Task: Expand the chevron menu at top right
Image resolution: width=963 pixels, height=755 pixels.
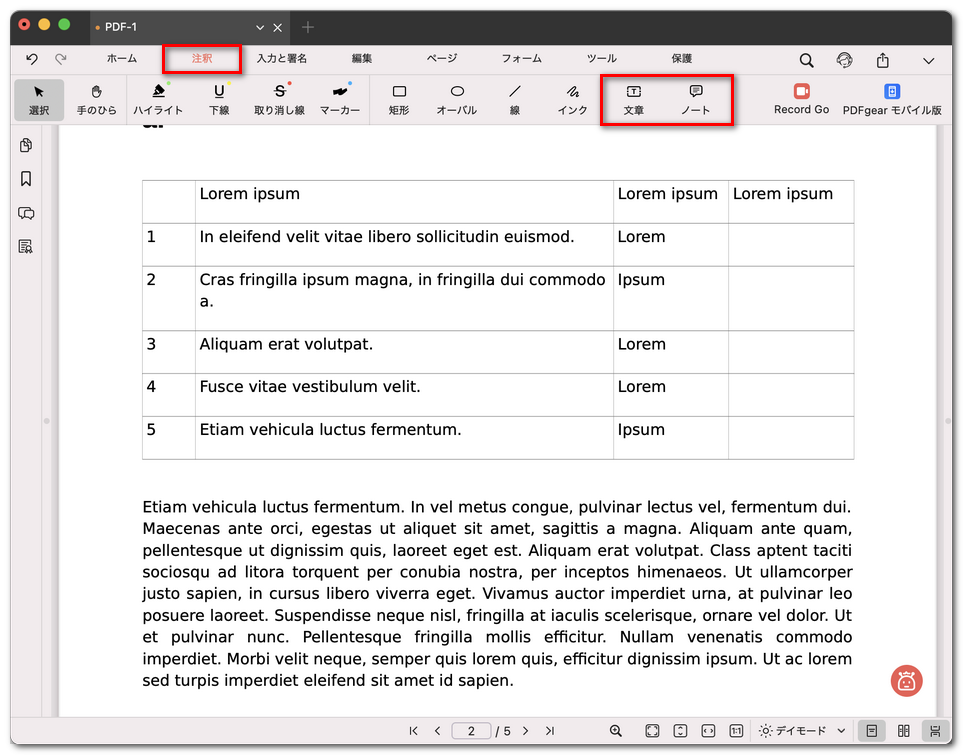Action: (928, 60)
